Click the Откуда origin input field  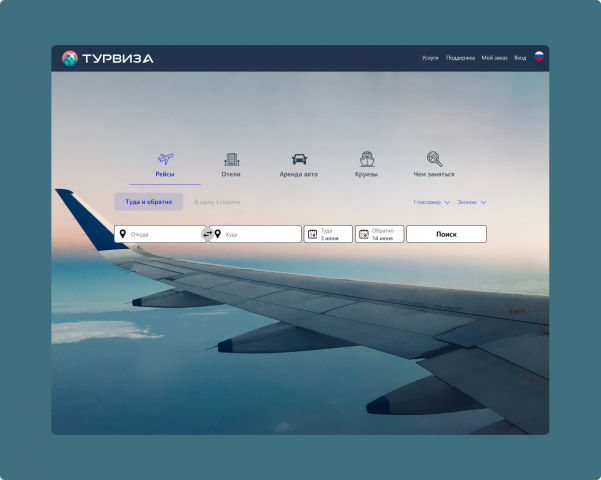[160, 234]
